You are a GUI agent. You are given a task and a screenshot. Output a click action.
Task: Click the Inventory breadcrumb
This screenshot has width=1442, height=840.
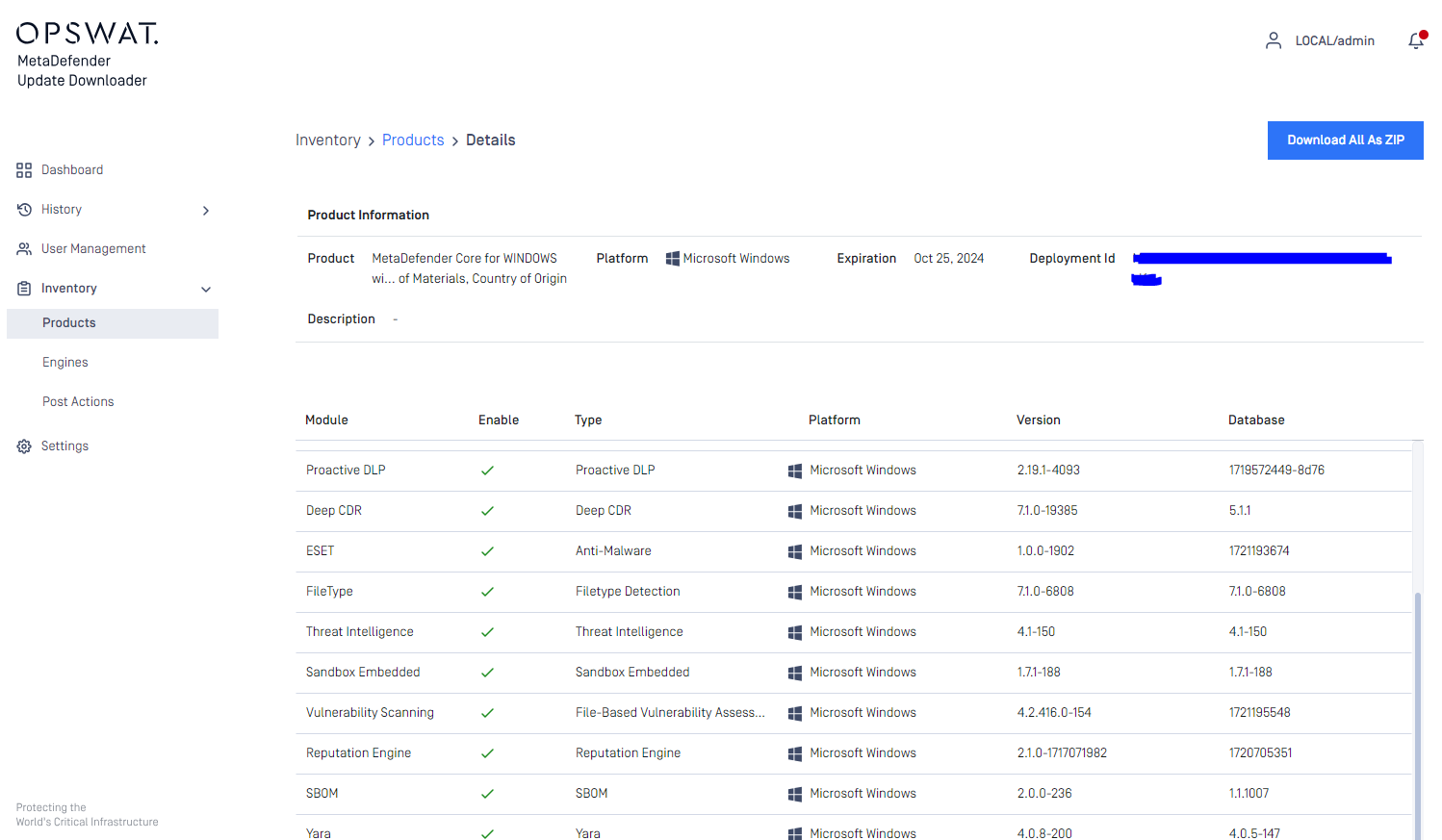pyautogui.click(x=327, y=140)
